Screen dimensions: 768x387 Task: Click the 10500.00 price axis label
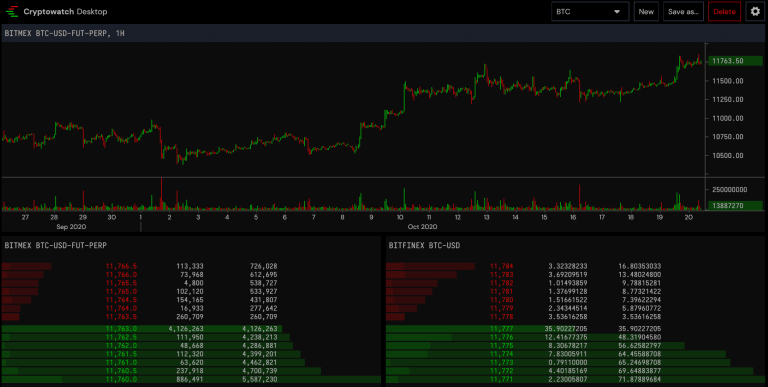click(x=728, y=156)
